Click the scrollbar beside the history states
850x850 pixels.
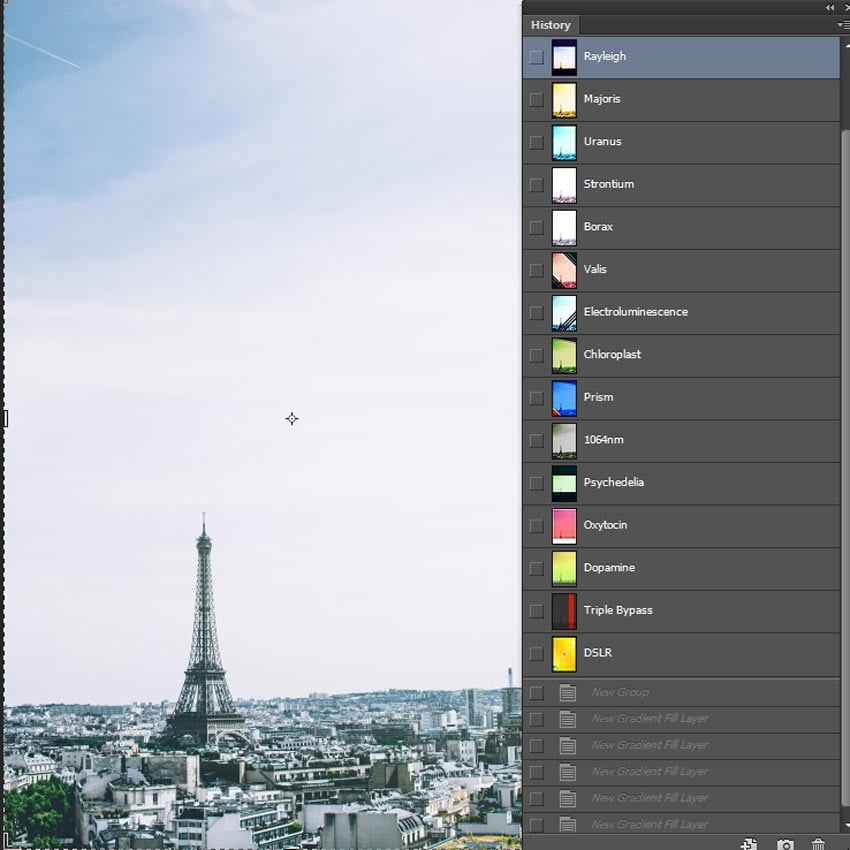tap(846, 400)
